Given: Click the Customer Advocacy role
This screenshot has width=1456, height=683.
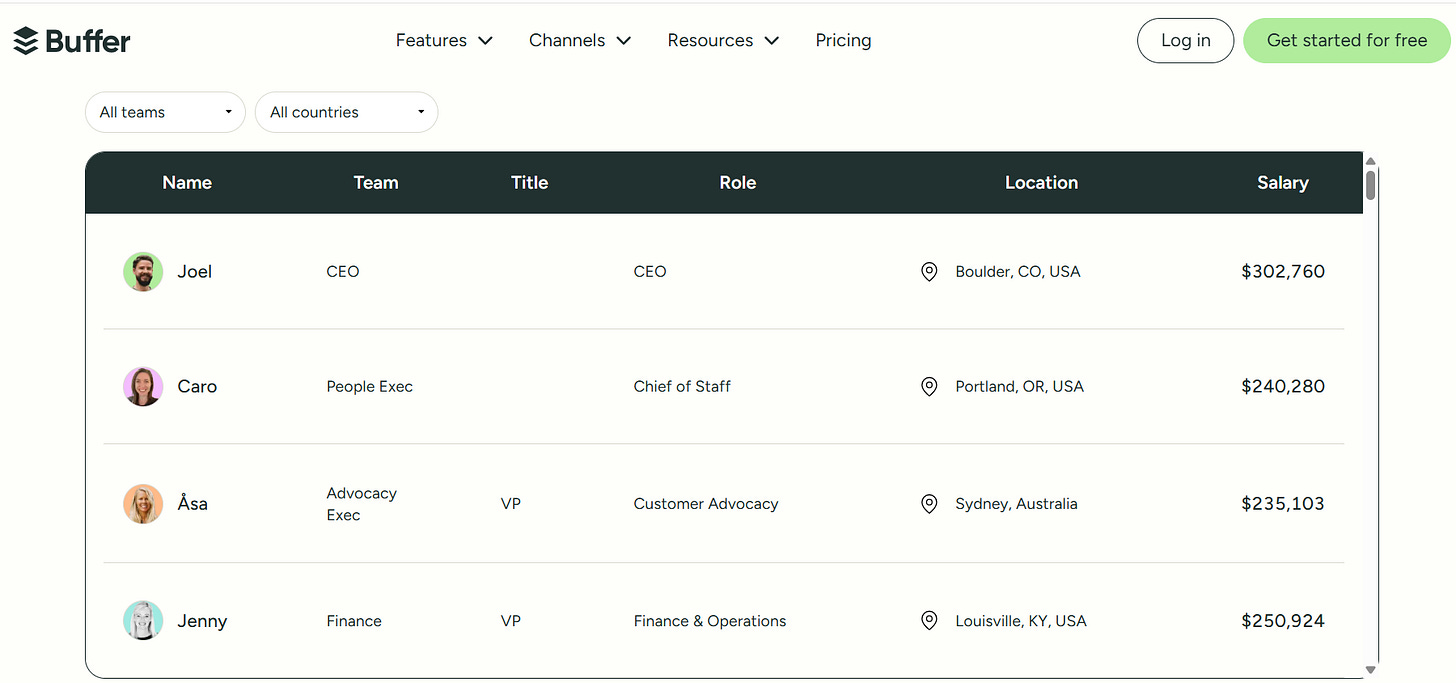Looking at the screenshot, I should pos(706,504).
